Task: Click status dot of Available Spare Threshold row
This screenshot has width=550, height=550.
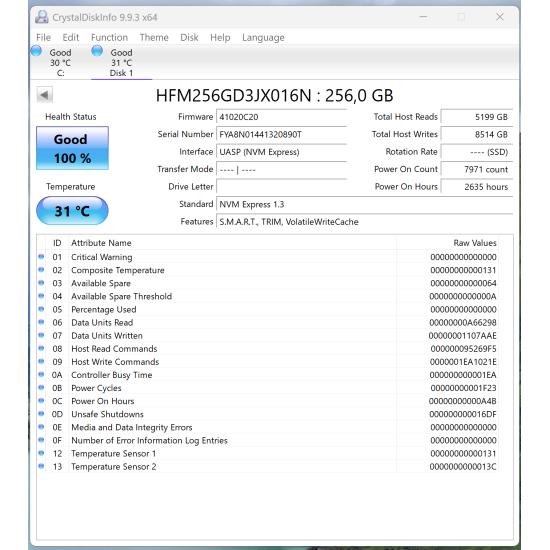Action: [x=41, y=296]
